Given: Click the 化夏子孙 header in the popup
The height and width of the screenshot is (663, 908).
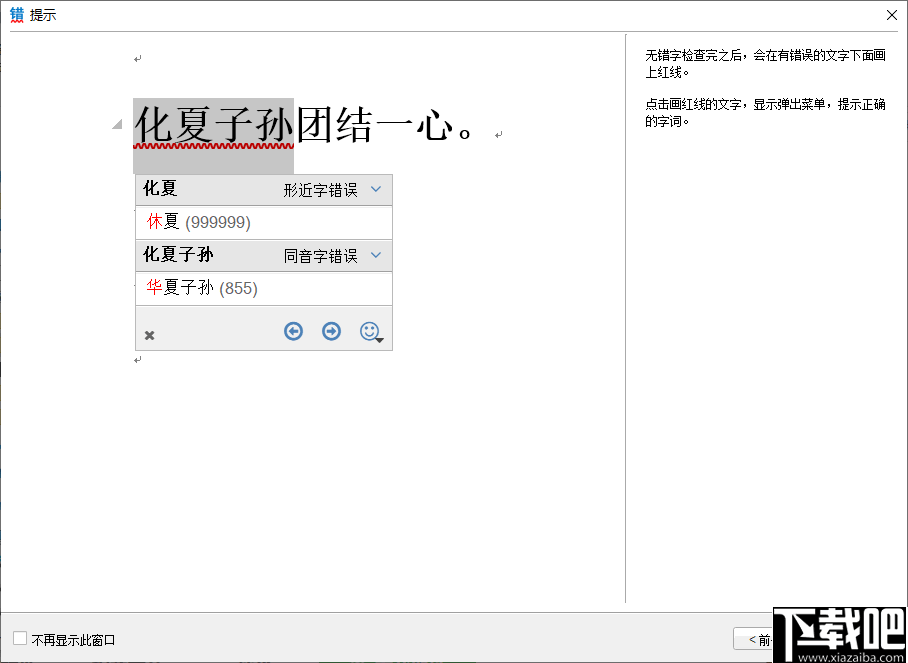Looking at the screenshot, I should 178,255.
